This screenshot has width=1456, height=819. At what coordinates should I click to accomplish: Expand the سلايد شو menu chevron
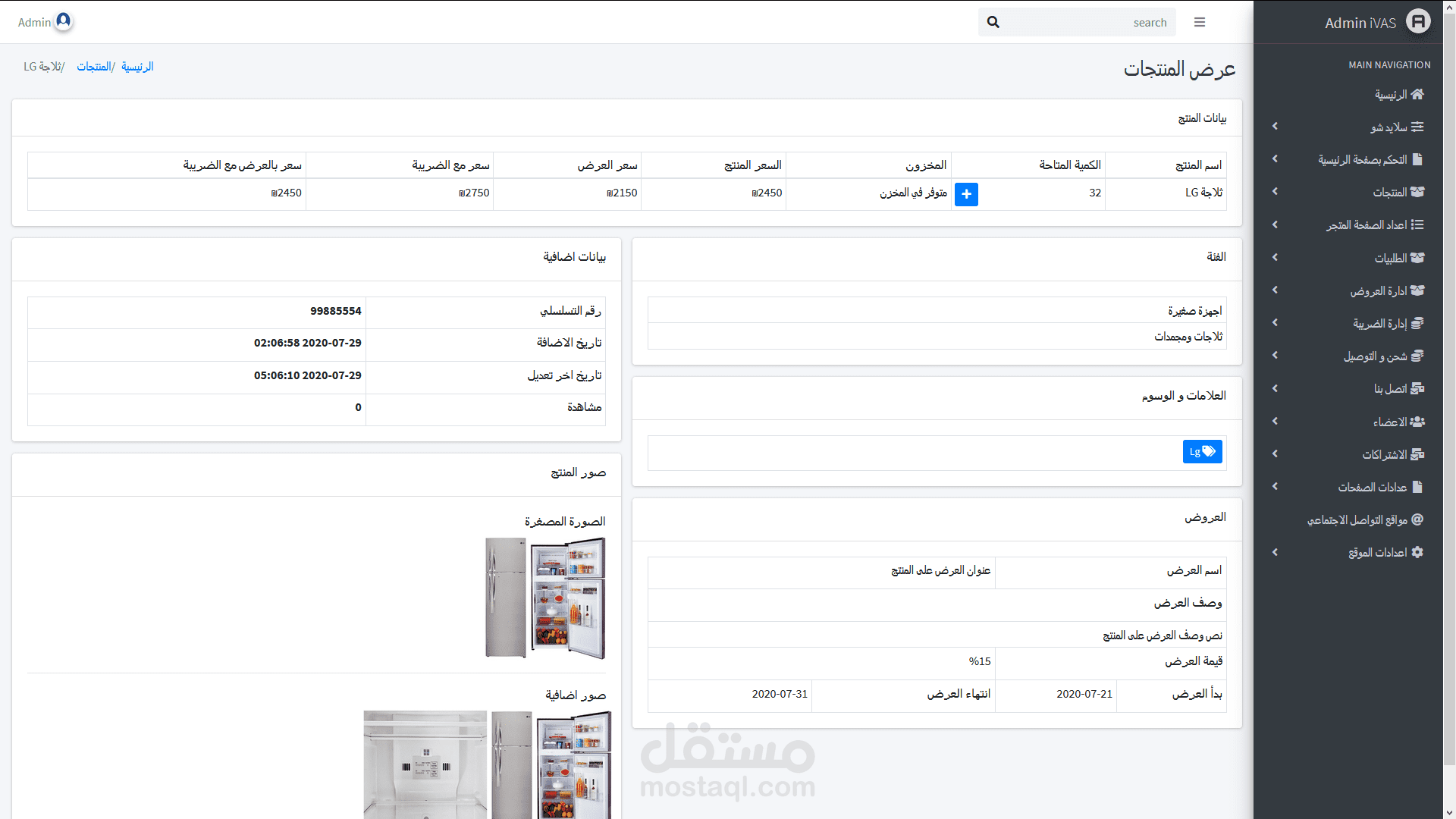(x=1275, y=127)
